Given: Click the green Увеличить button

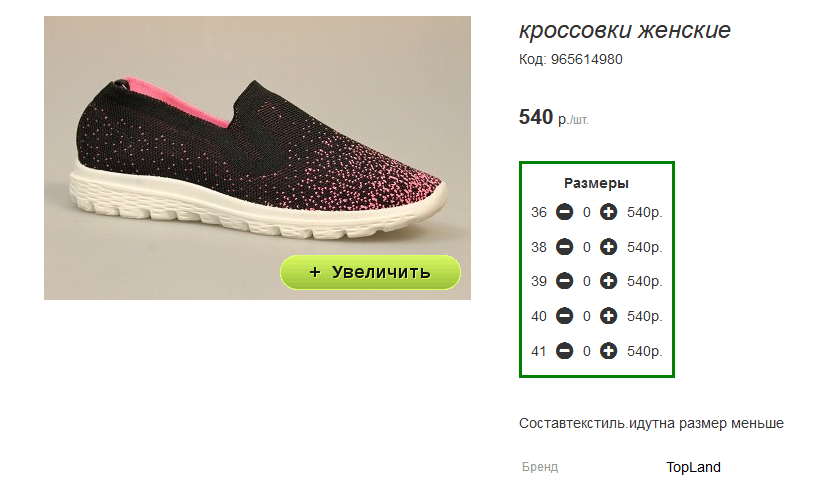Looking at the screenshot, I should [x=370, y=272].
